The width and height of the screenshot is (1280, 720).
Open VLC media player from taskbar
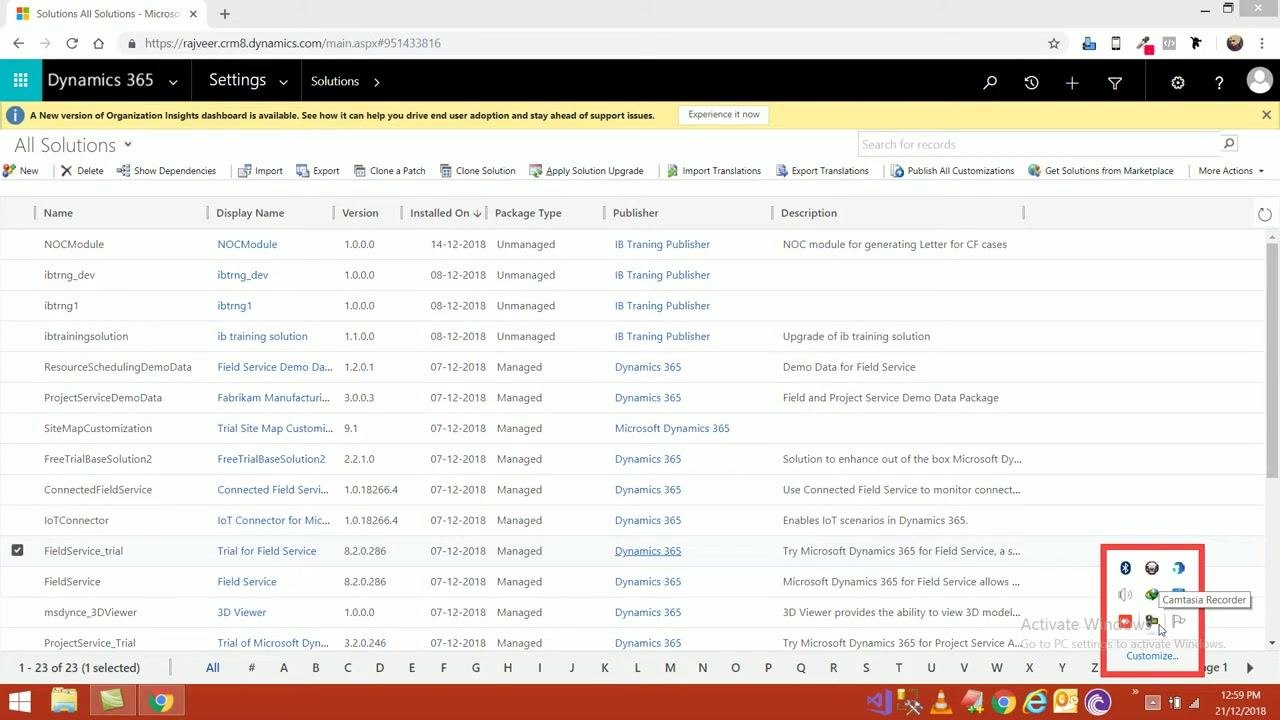coord(940,703)
